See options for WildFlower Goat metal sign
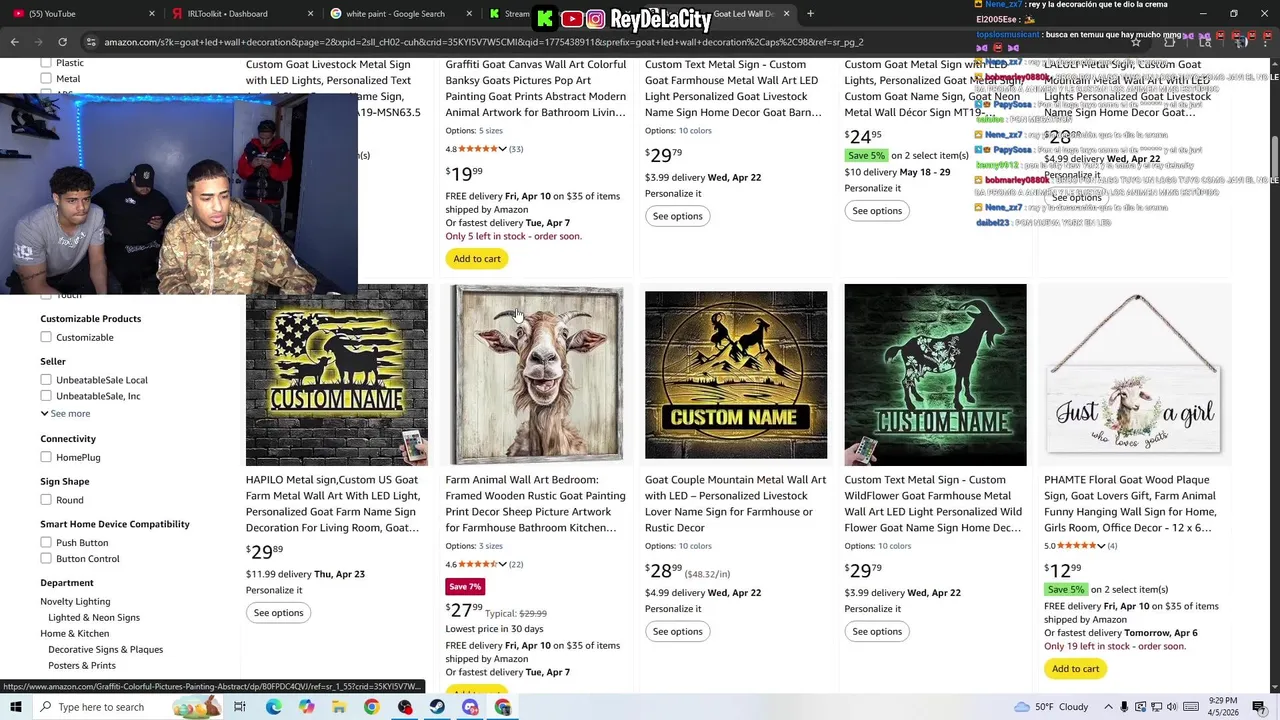The image size is (1280, 720). tap(877, 631)
